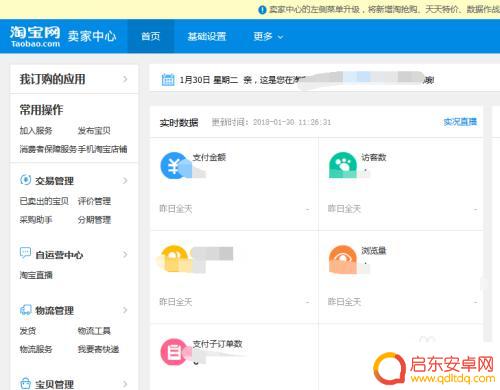This screenshot has height=390, width=500.
Task: Click the calendar icon beside the date
Action: coord(168,80)
